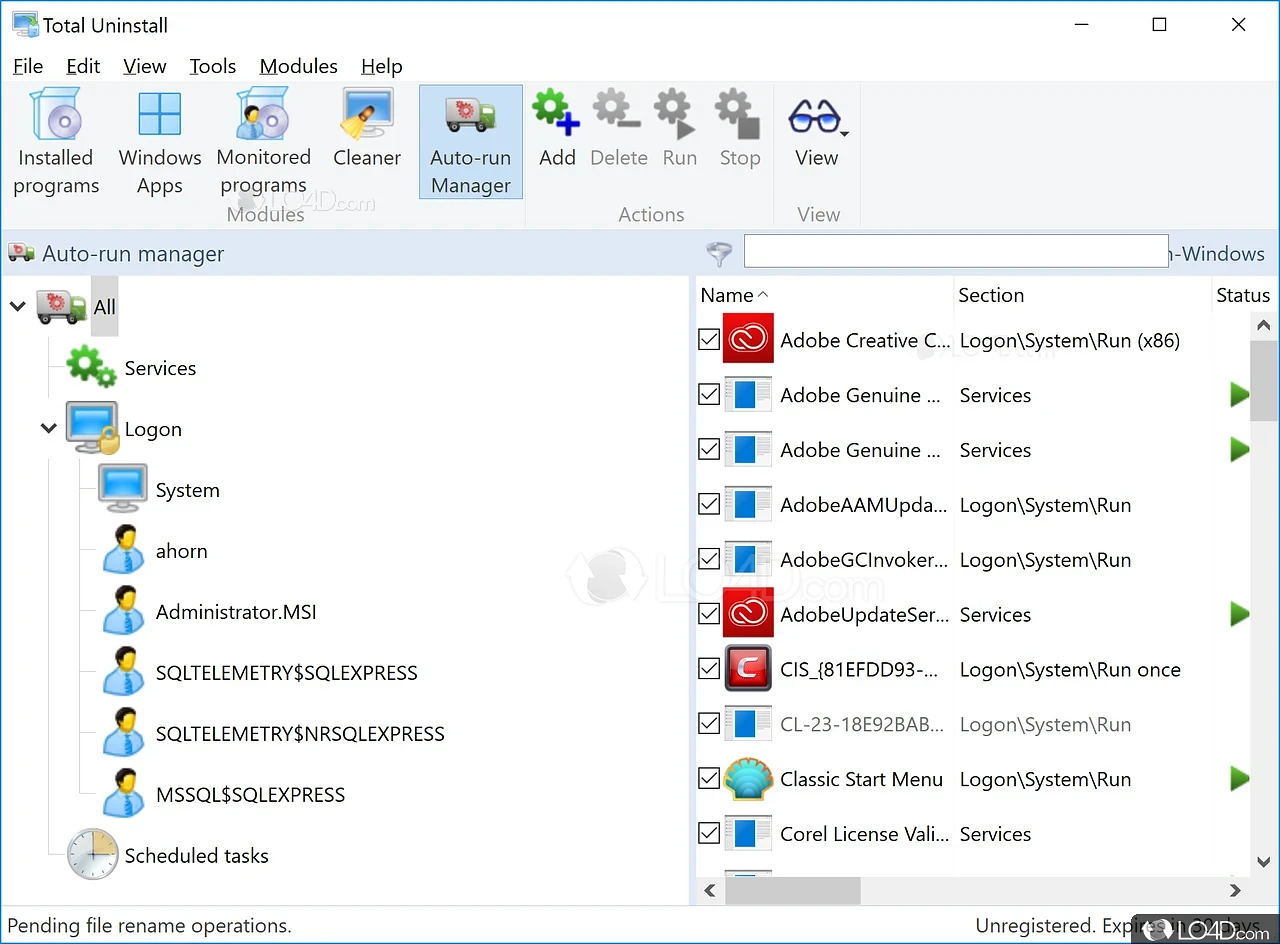Image resolution: width=1280 pixels, height=944 pixels.
Task: Select the Auto-run Manager module
Action: [471, 142]
